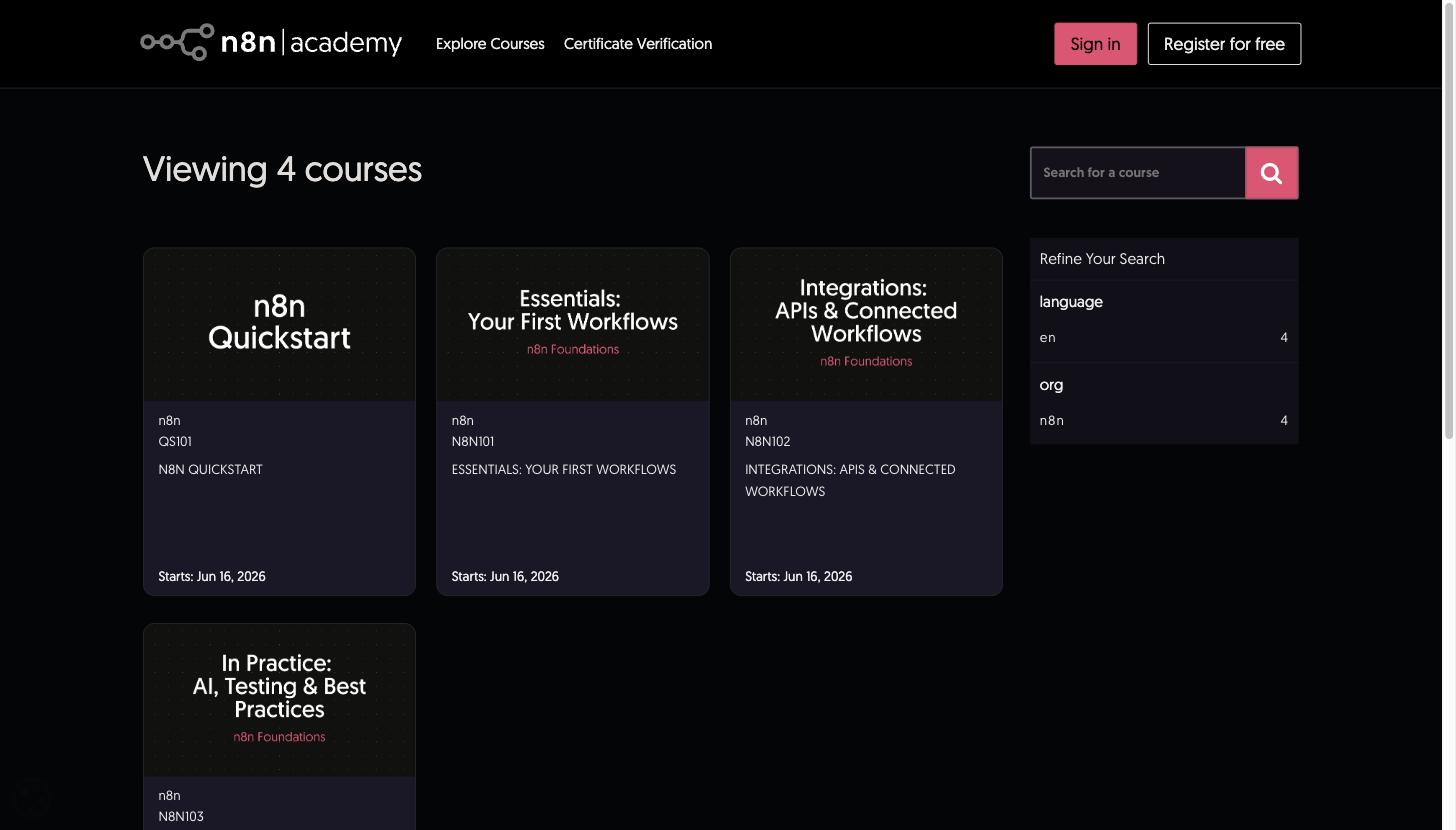Click N8N QUICKSTART course title
The height and width of the screenshot is (830, 1456).
pos(210,469)
